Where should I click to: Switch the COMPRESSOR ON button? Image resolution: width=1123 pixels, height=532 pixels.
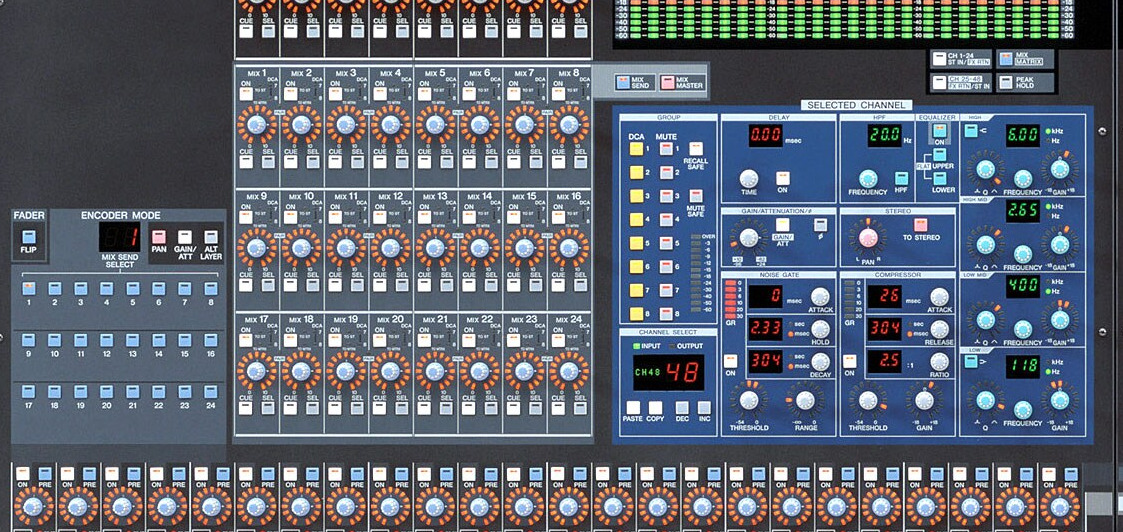tap(849, 362)
